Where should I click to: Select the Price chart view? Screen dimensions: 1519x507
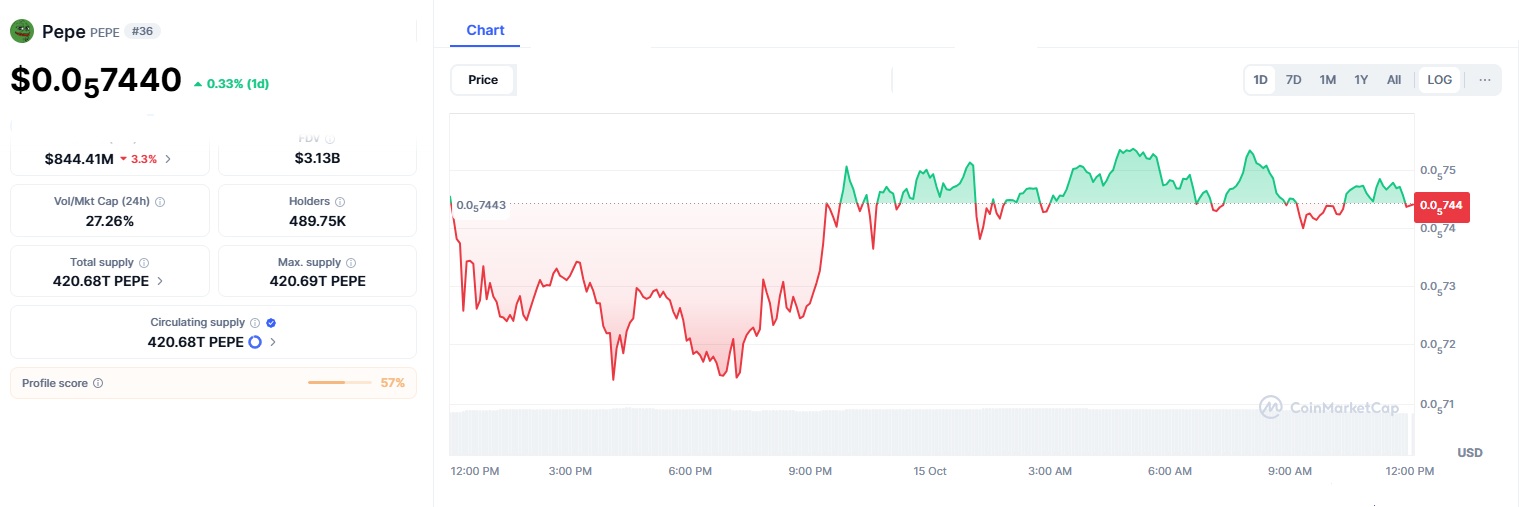click(x=483, y=80)
